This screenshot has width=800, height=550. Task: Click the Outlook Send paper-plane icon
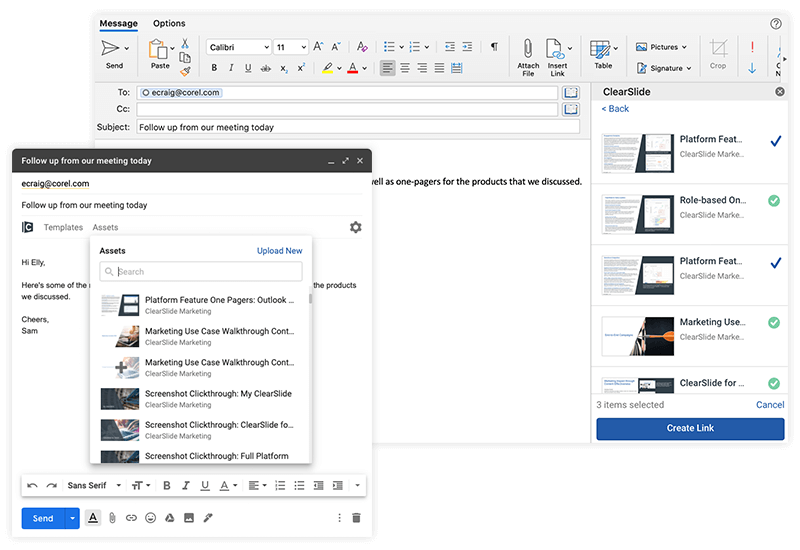[110, 48]
